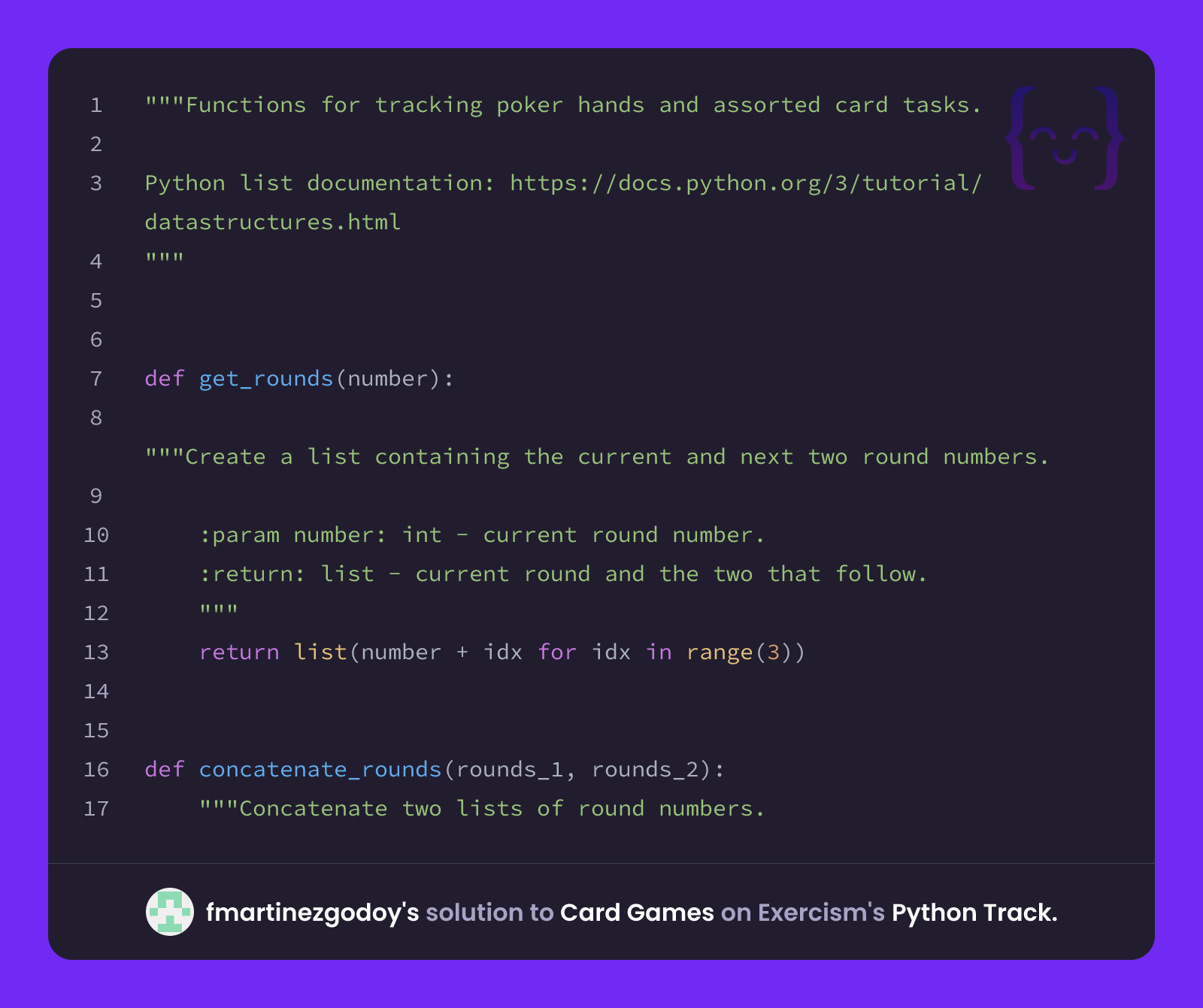The height and width of the screenshot is (1008, 1203).
Task: Click the Exercism braces face logo
Action: pos(1065,138)
